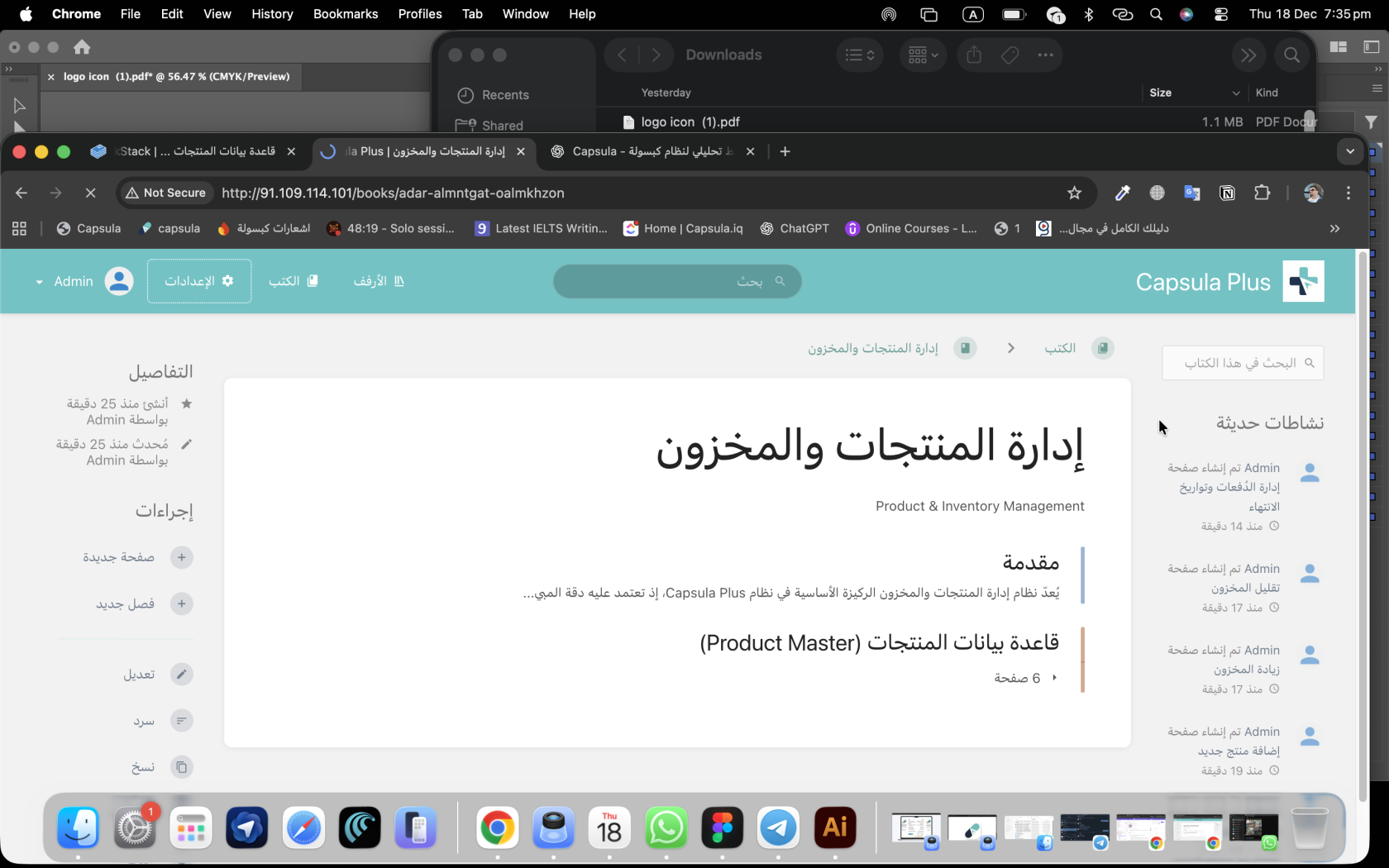
Task: Add new page via صفحة جديدة plus icon
Action: click(x=182, y=557)
